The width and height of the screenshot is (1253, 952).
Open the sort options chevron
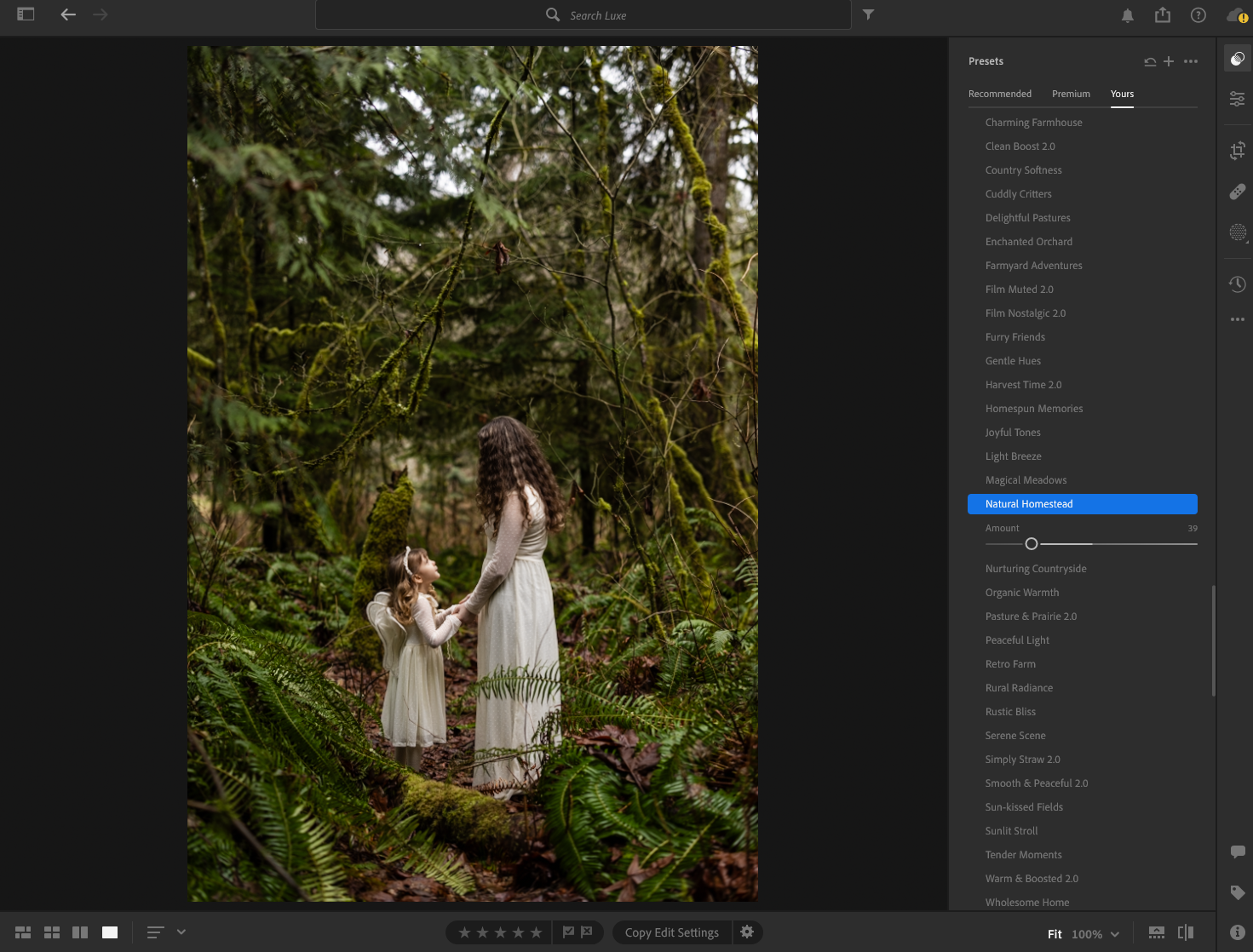180,932
